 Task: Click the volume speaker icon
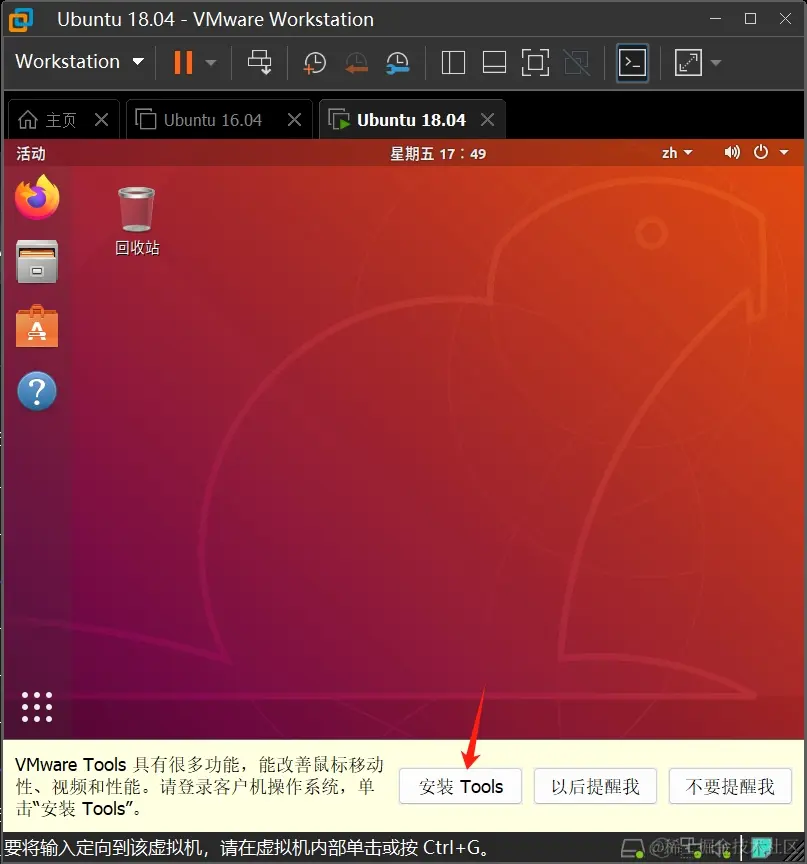click(x=732, y=152)
